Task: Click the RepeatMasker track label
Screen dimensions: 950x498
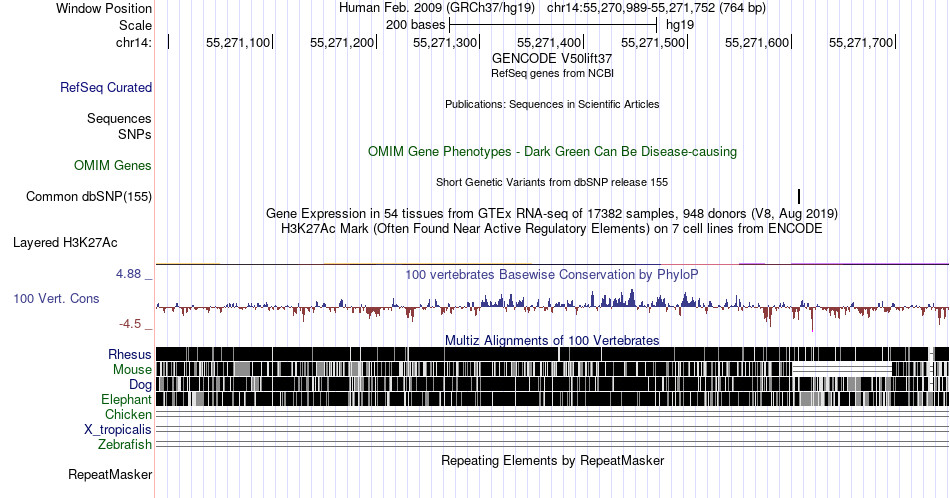Action: click(x=110, y=474)
